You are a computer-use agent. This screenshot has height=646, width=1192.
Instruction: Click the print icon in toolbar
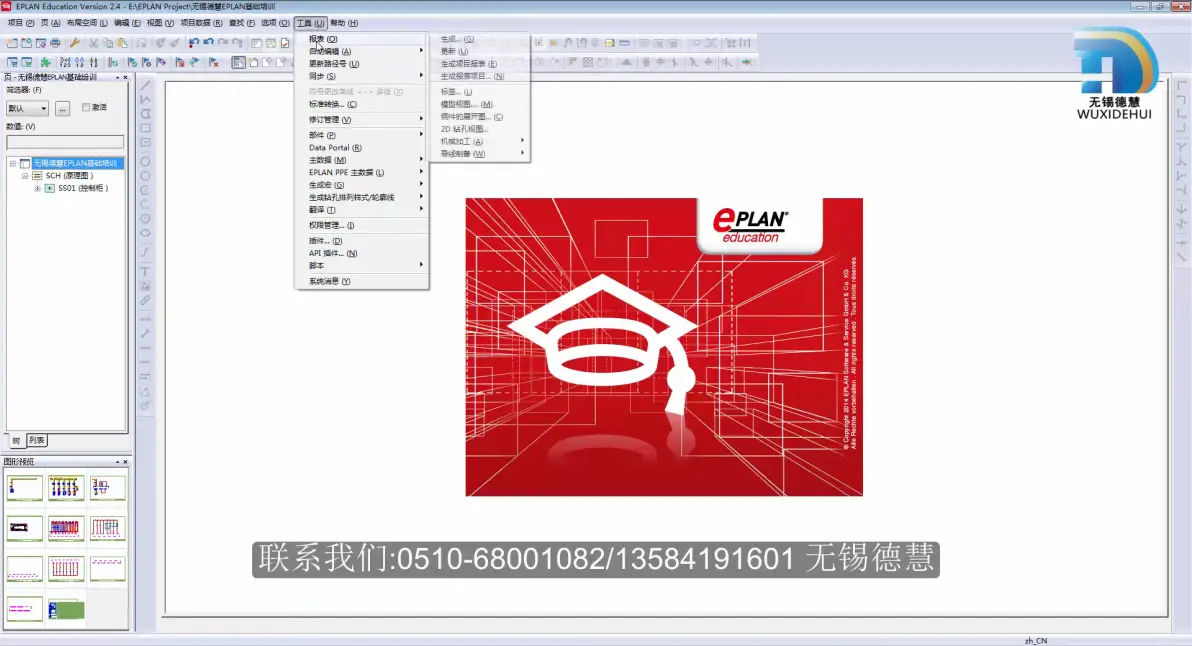[x=55, y=43]
